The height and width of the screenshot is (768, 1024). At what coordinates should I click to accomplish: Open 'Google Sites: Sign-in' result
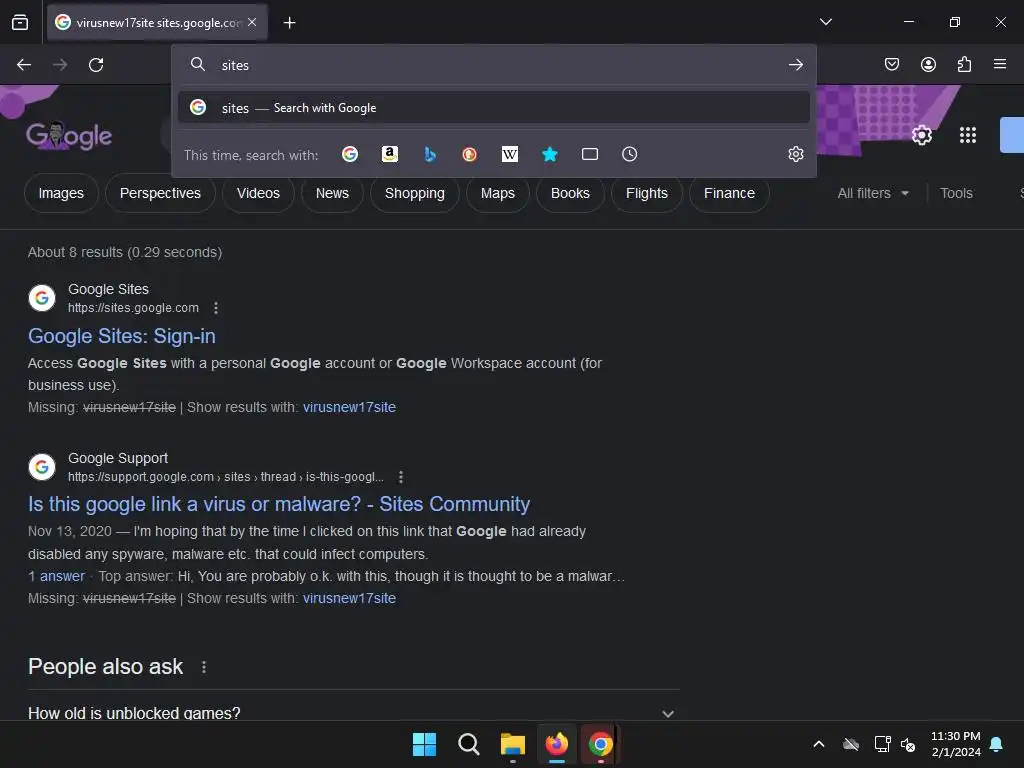tap(121, 336)
